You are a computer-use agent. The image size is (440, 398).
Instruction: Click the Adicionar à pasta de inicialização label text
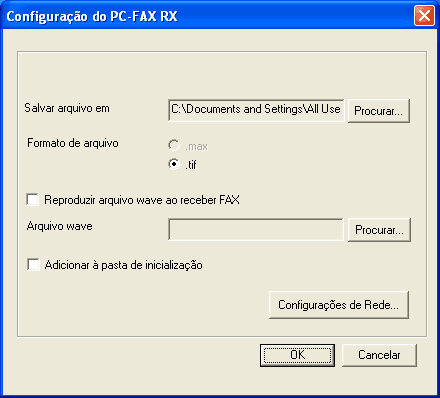pyautogui.click(x=123, y=265)
